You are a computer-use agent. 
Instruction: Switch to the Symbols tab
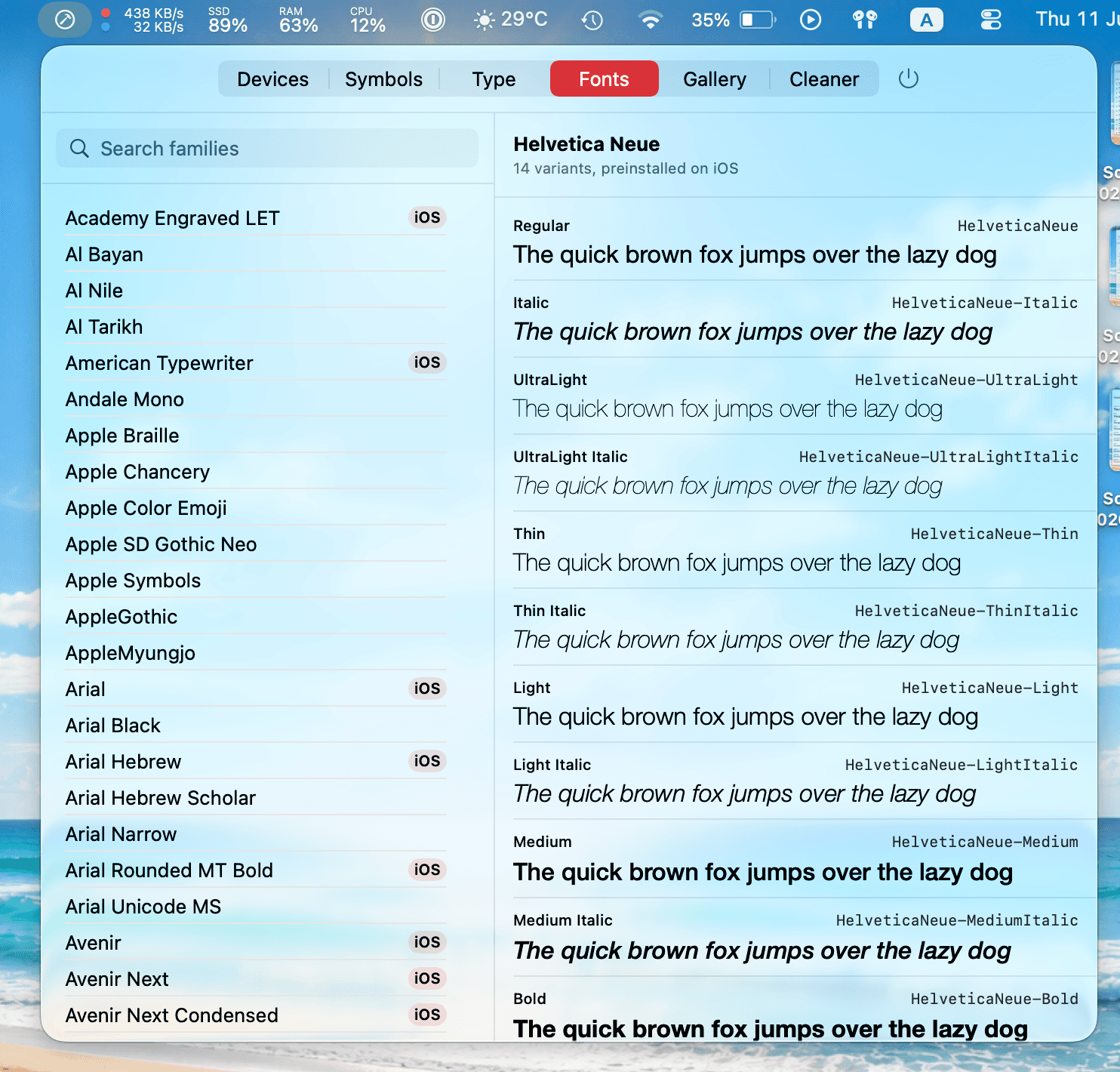pyautogui.click(x=383, y=79)
